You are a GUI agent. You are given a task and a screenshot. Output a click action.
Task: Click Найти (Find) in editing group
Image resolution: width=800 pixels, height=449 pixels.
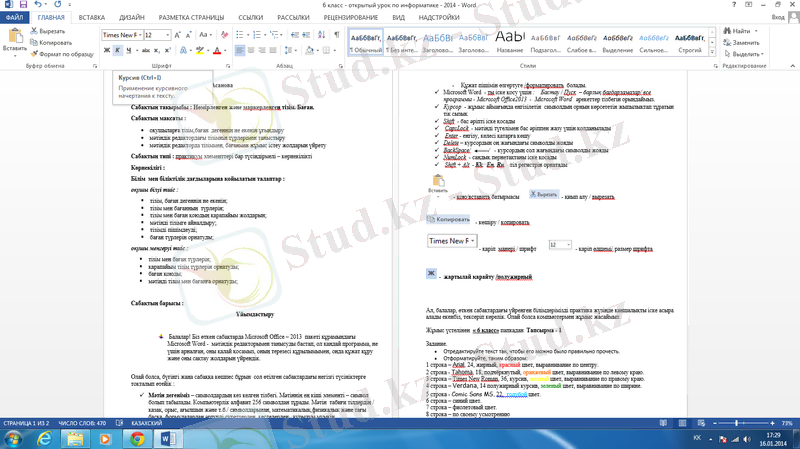[x=739, y=32]
